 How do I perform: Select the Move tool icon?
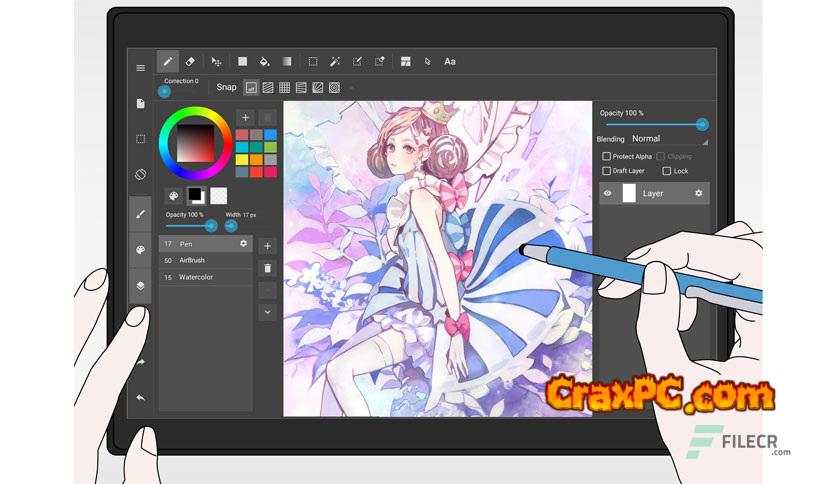[216, 62]
